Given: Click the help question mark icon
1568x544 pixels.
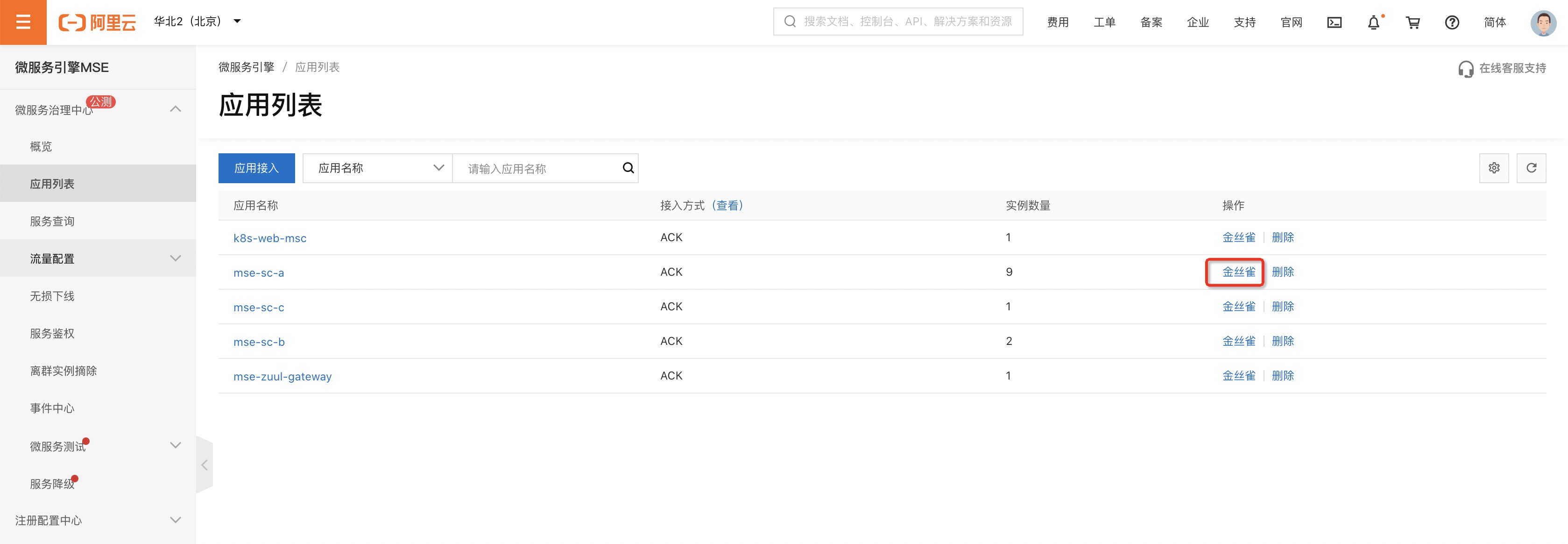Looking at the screenshot, I should (1452, 22).
